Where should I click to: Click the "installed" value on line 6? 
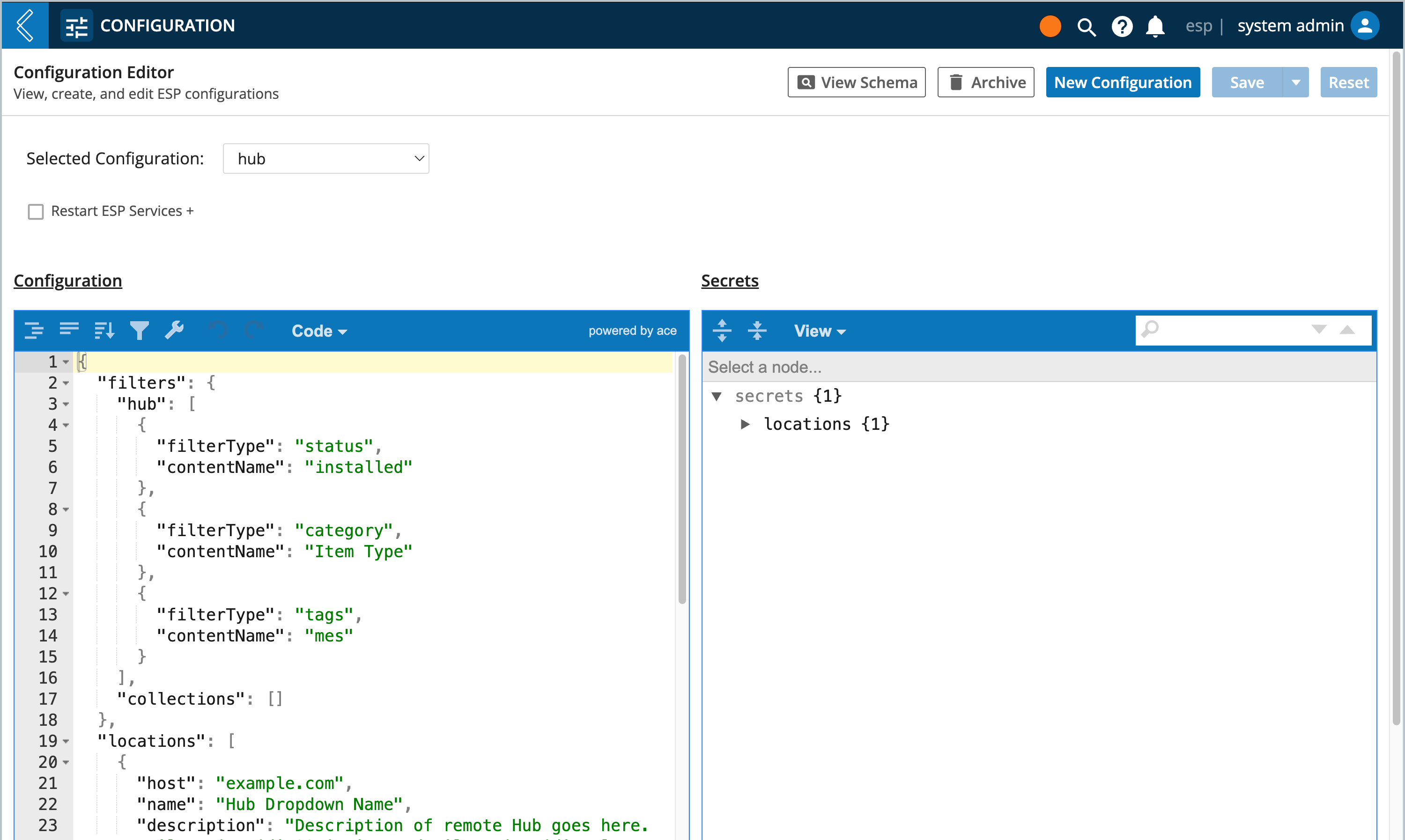click(x=358, y=468)
